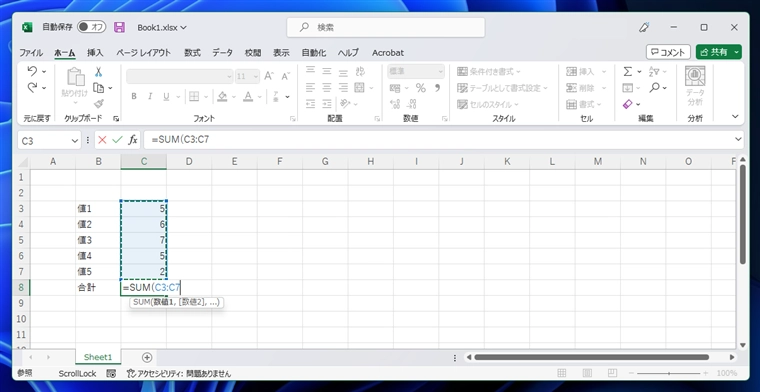Open the 挿入 ribbon tab

[x=95, y=53]
